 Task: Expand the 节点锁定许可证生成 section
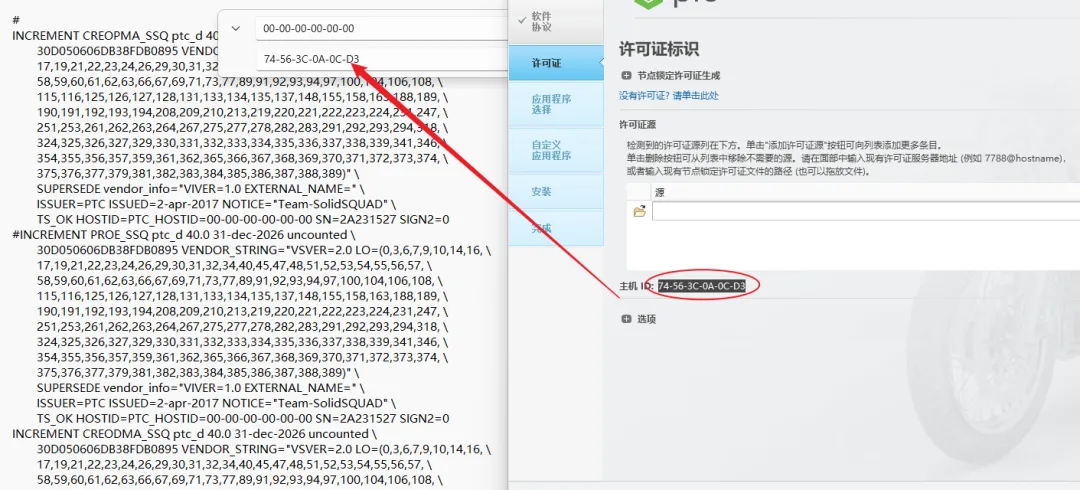click(625, 76)
